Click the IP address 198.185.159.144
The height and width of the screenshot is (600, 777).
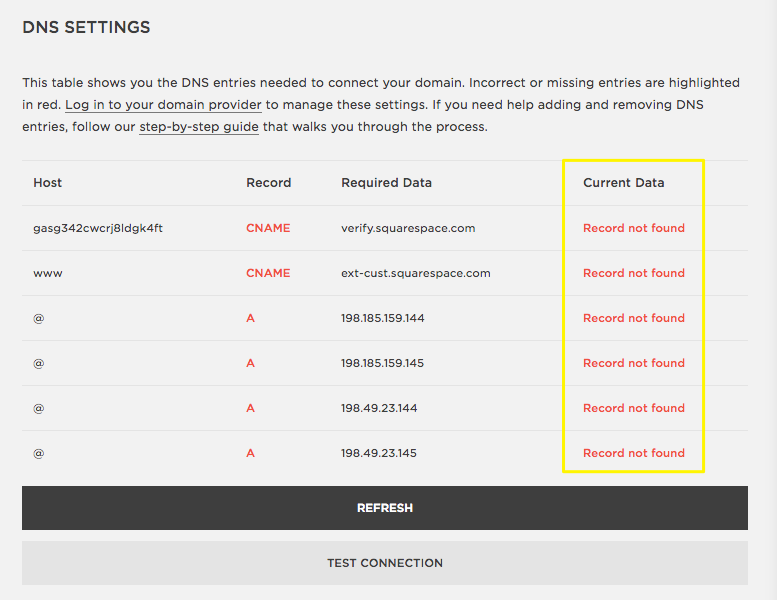(382, 318)
